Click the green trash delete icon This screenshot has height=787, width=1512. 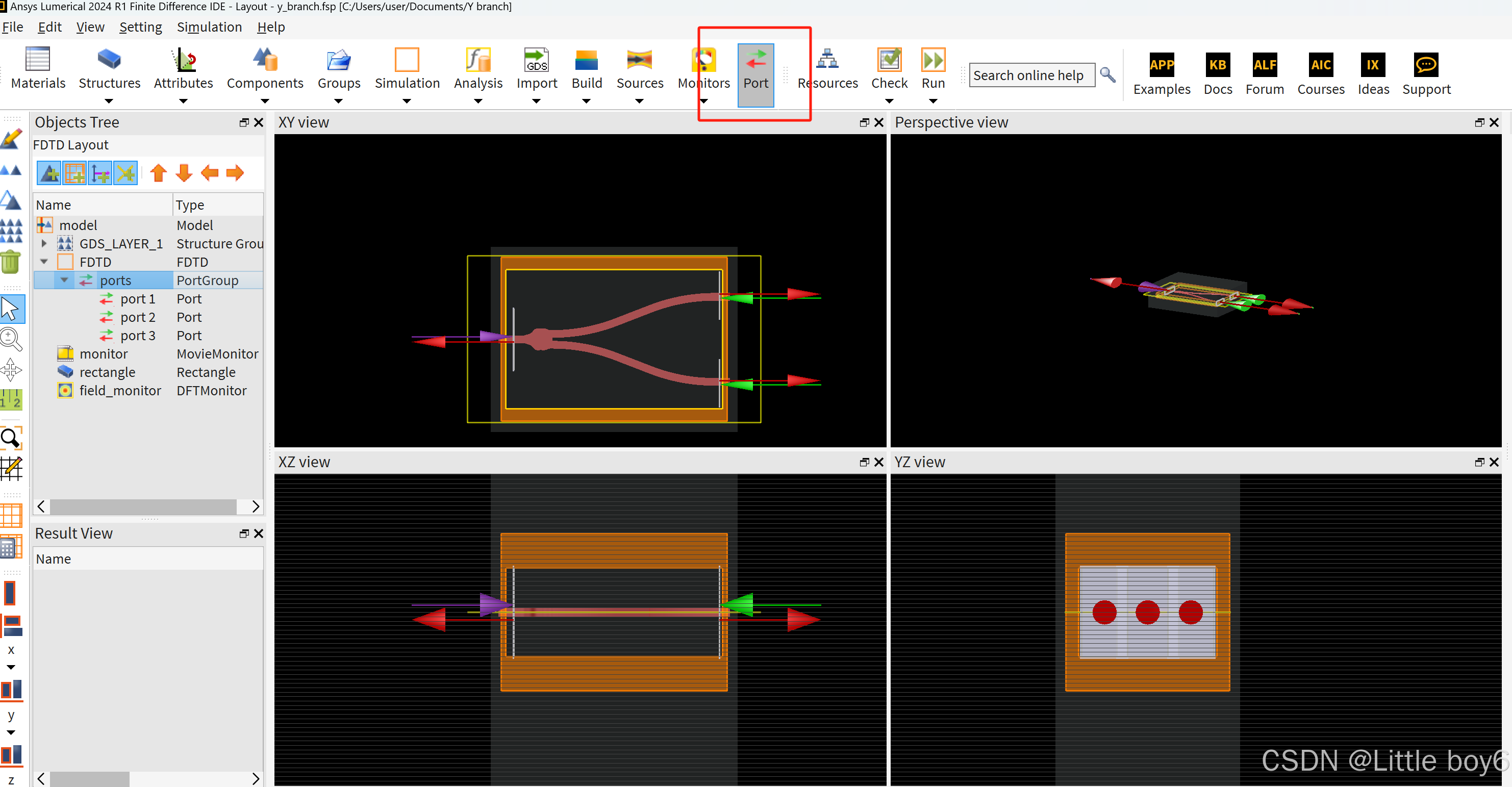point(11,262)
